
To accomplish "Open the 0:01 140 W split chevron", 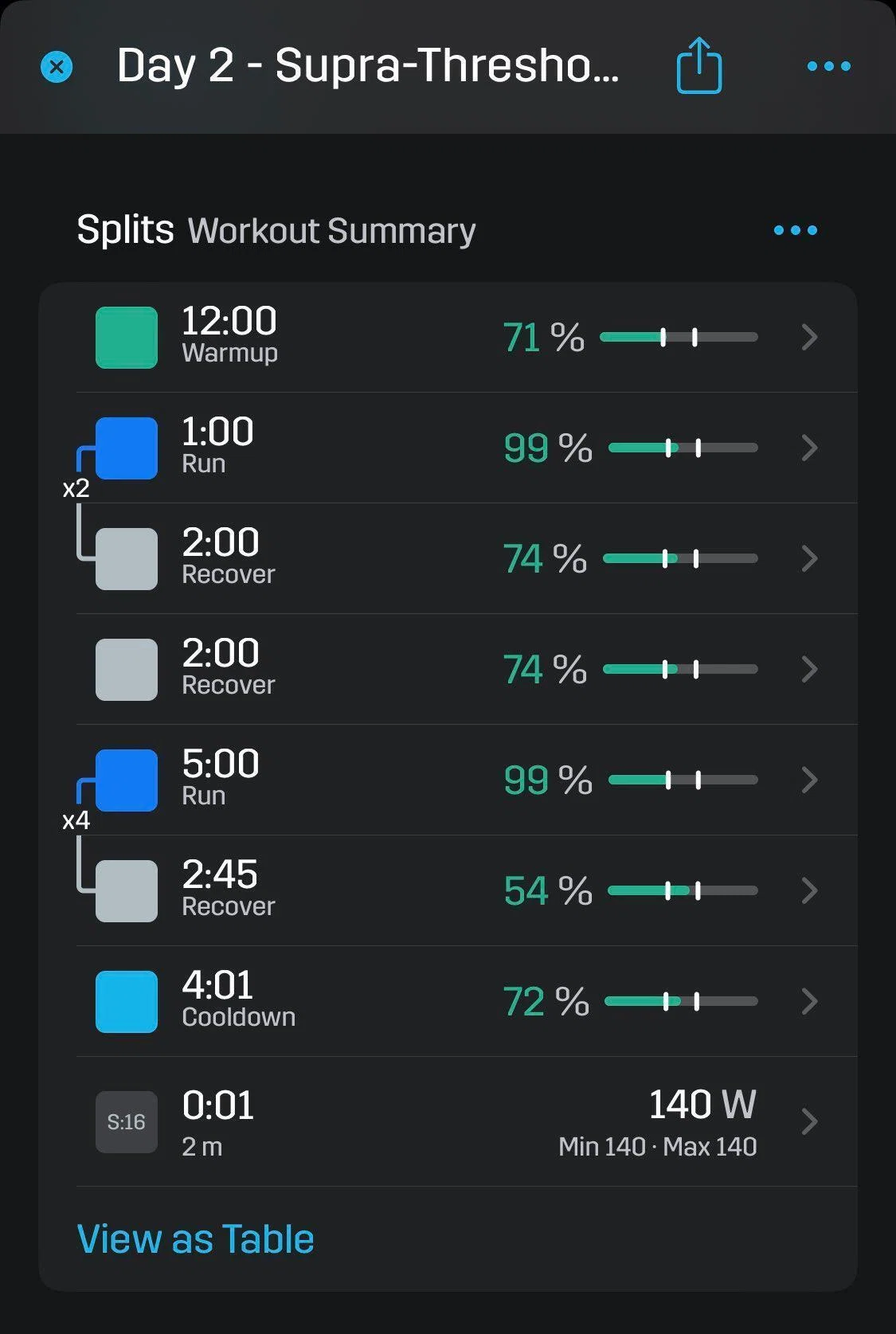I will (x=809, y=1122).
